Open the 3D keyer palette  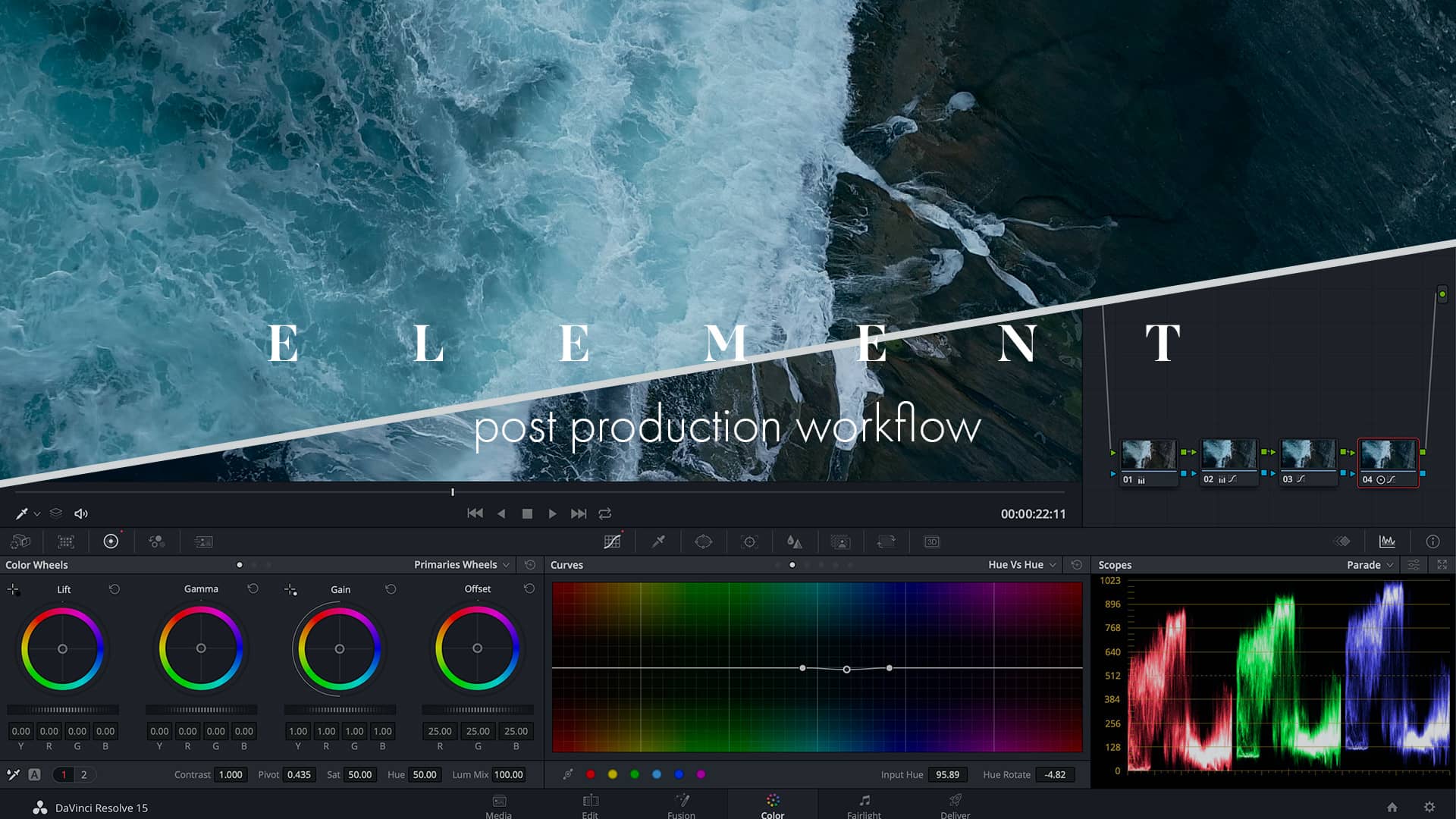point(931,541)
